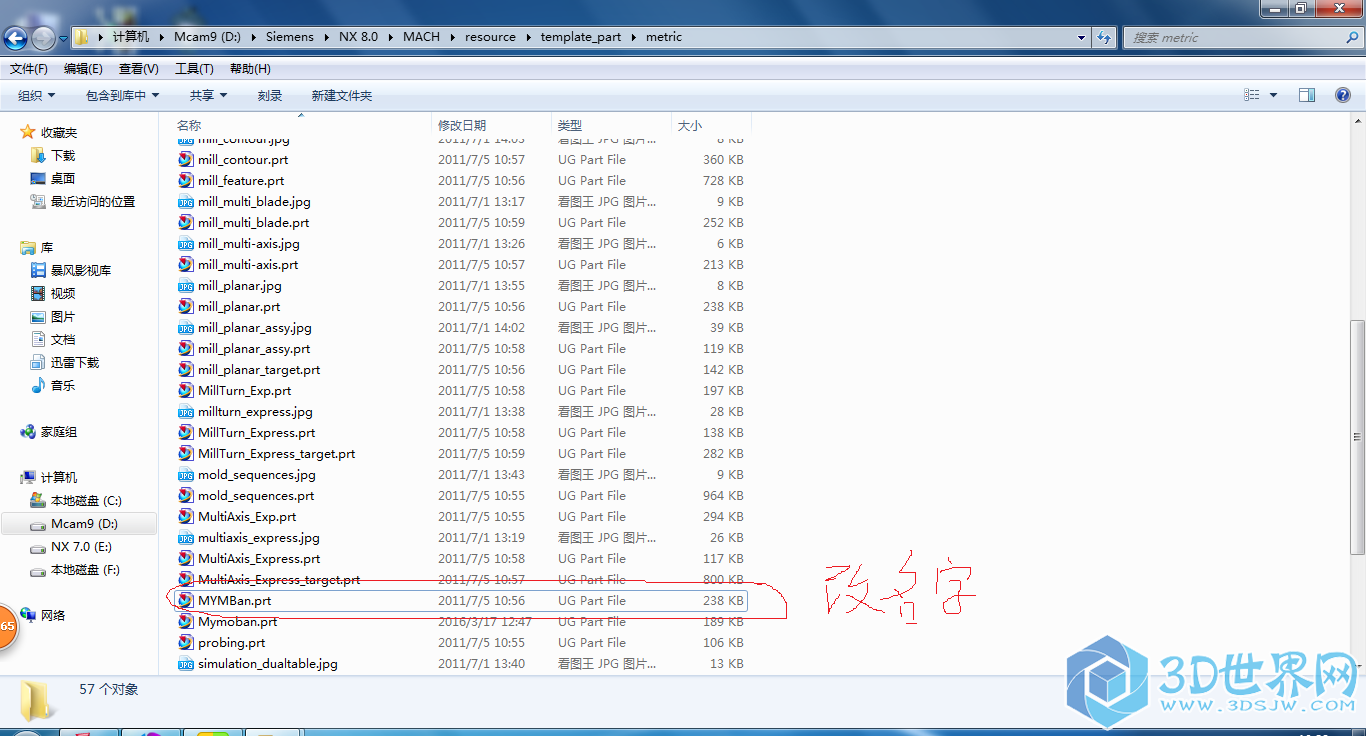Click the simulation_dualtable.jpg image icon
1366x736 pixels.
186,663
